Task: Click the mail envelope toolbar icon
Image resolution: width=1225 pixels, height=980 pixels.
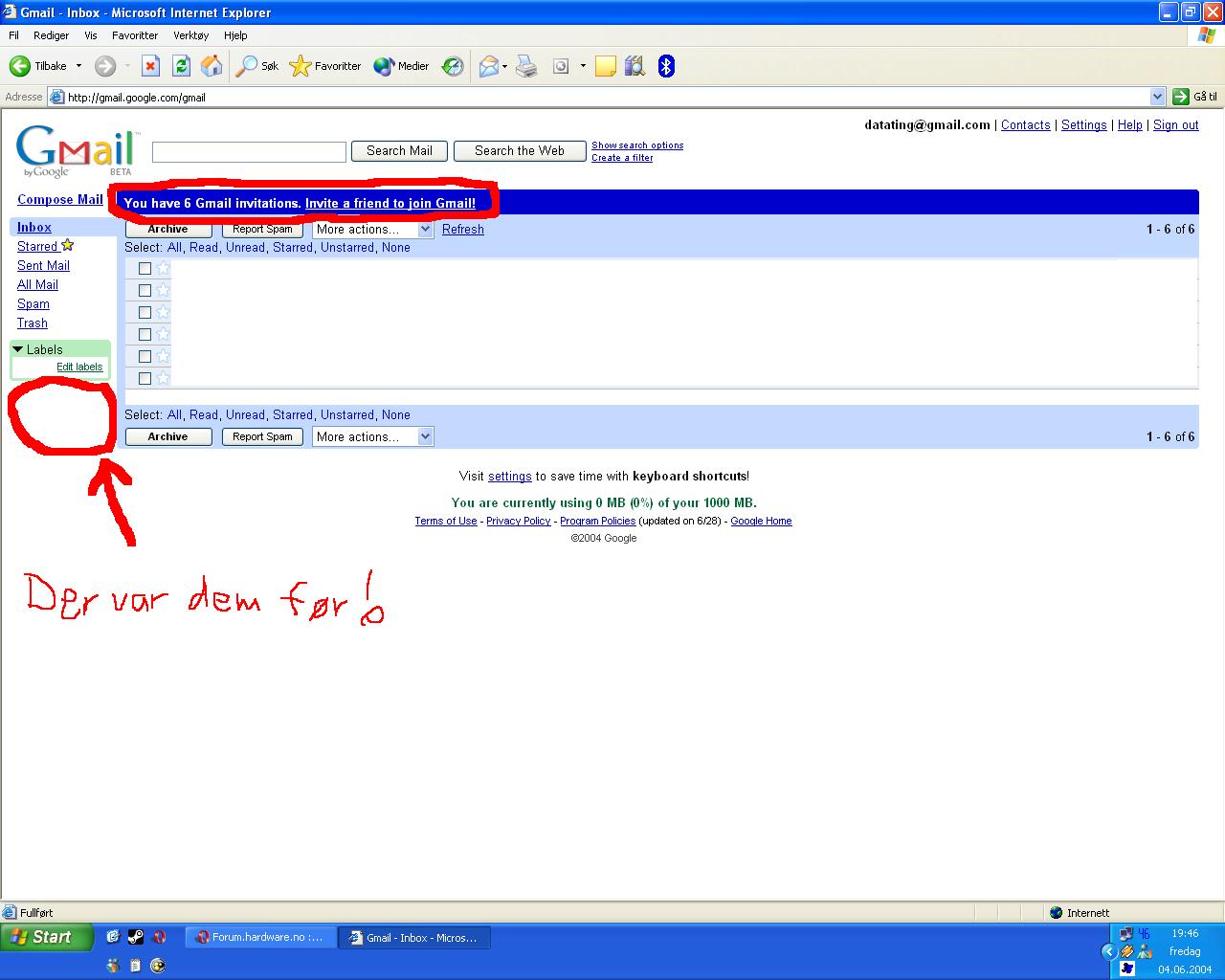Action: pos(489,66)
